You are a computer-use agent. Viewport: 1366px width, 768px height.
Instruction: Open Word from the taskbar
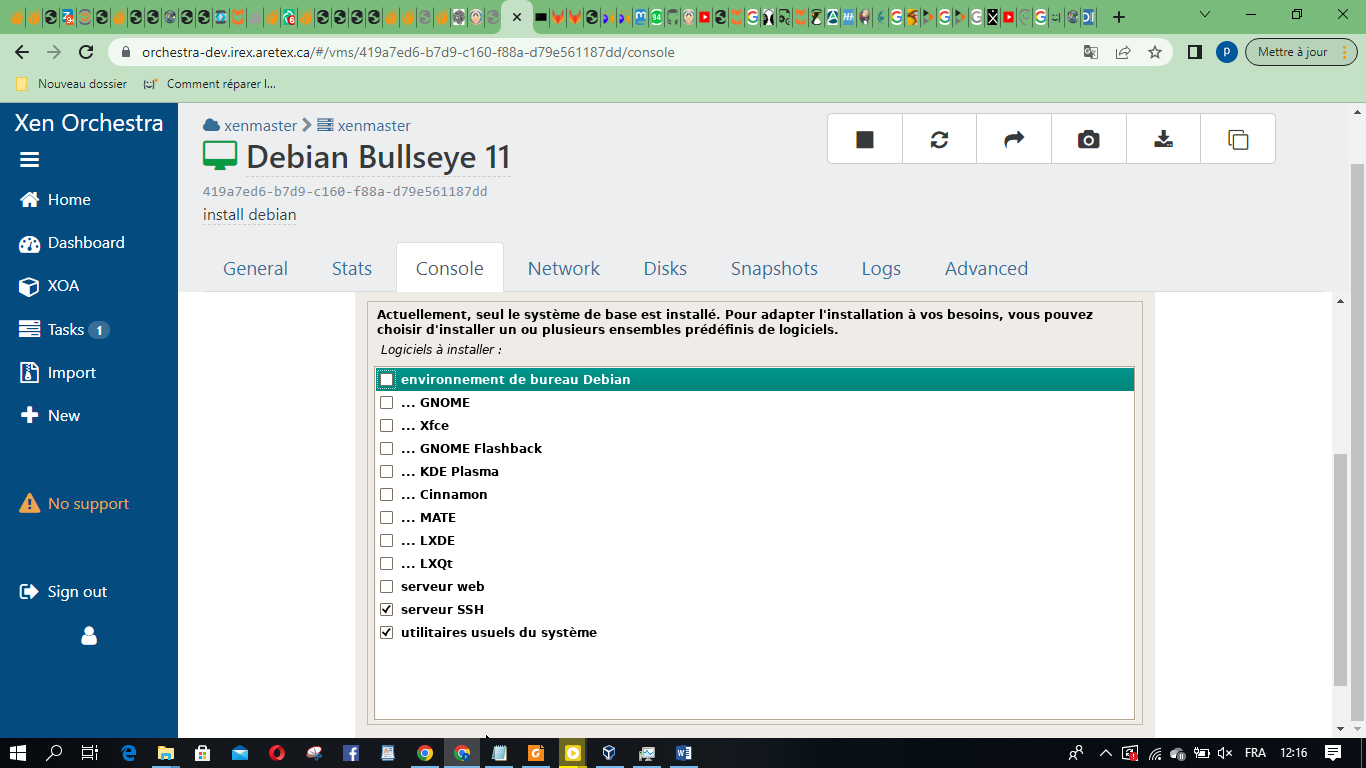(684, 752)
